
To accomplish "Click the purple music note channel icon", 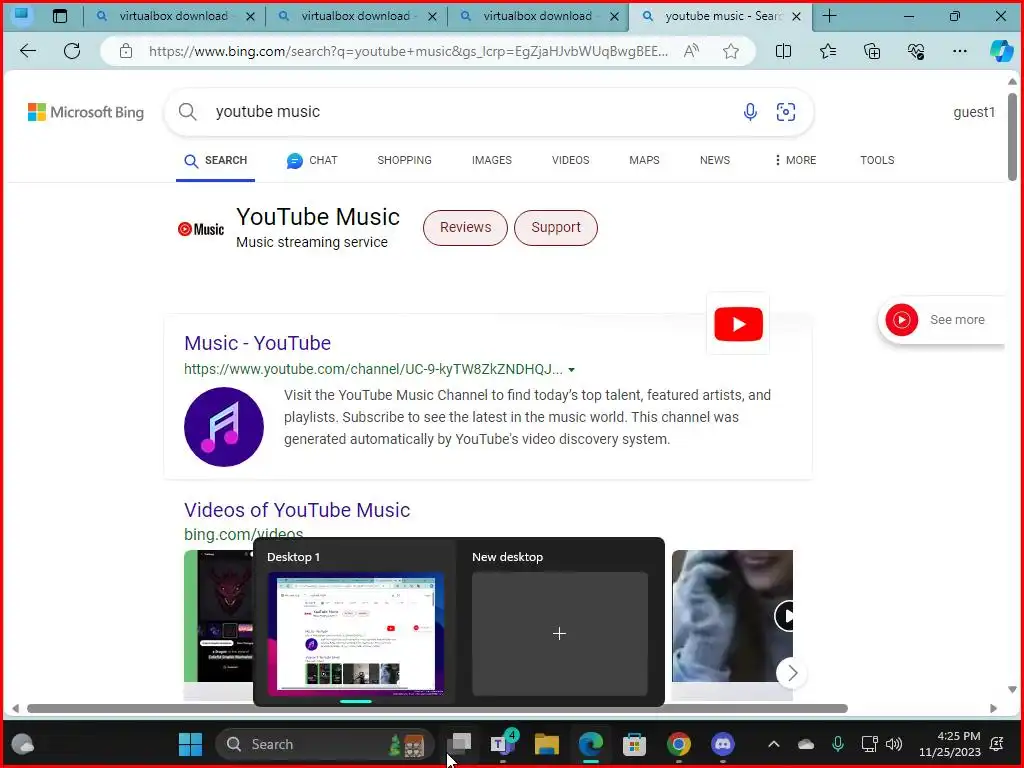I will (224, 426).
